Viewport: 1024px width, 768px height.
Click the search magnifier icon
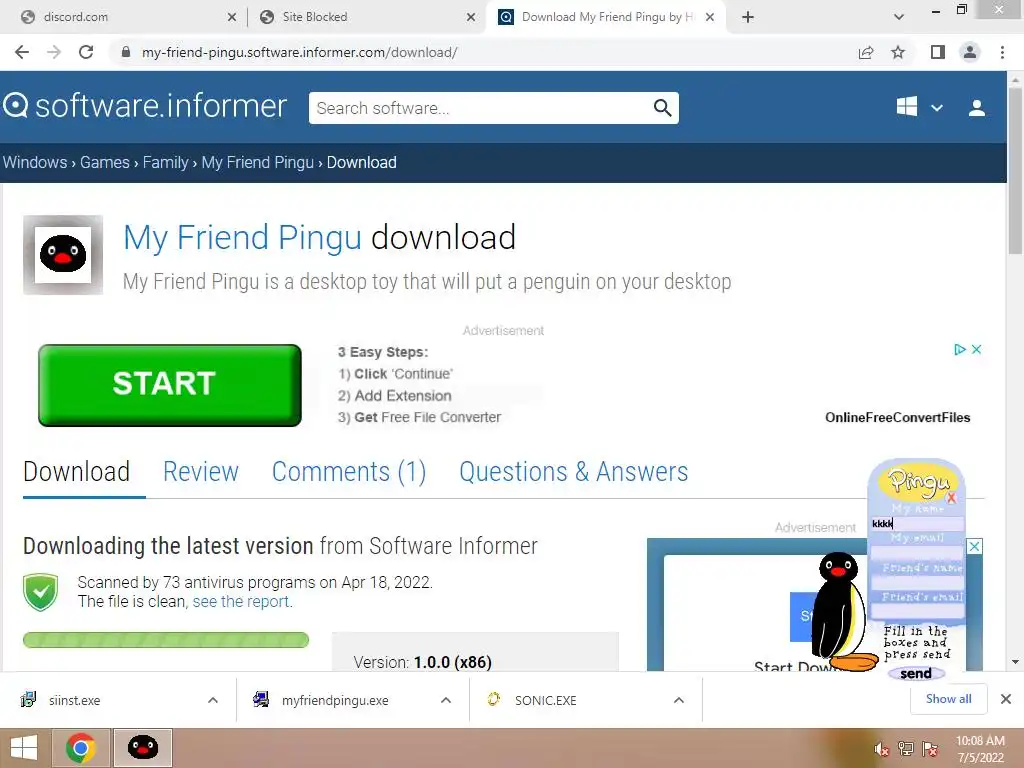pos(662,108)
